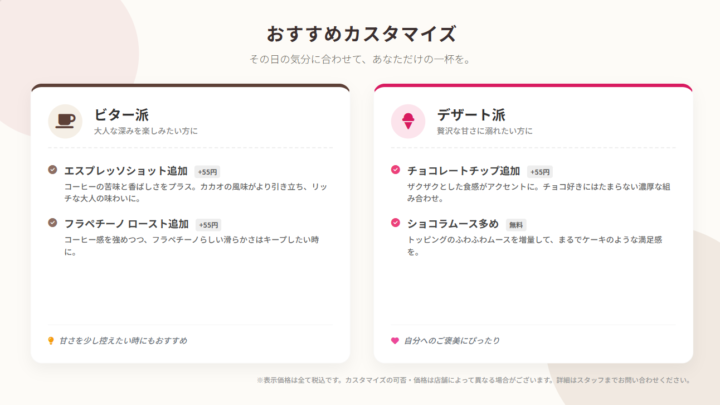Click +55円 badge next to エスプレッソショット追加
This screenshot has width=720, height=405.
click(207, 172)
